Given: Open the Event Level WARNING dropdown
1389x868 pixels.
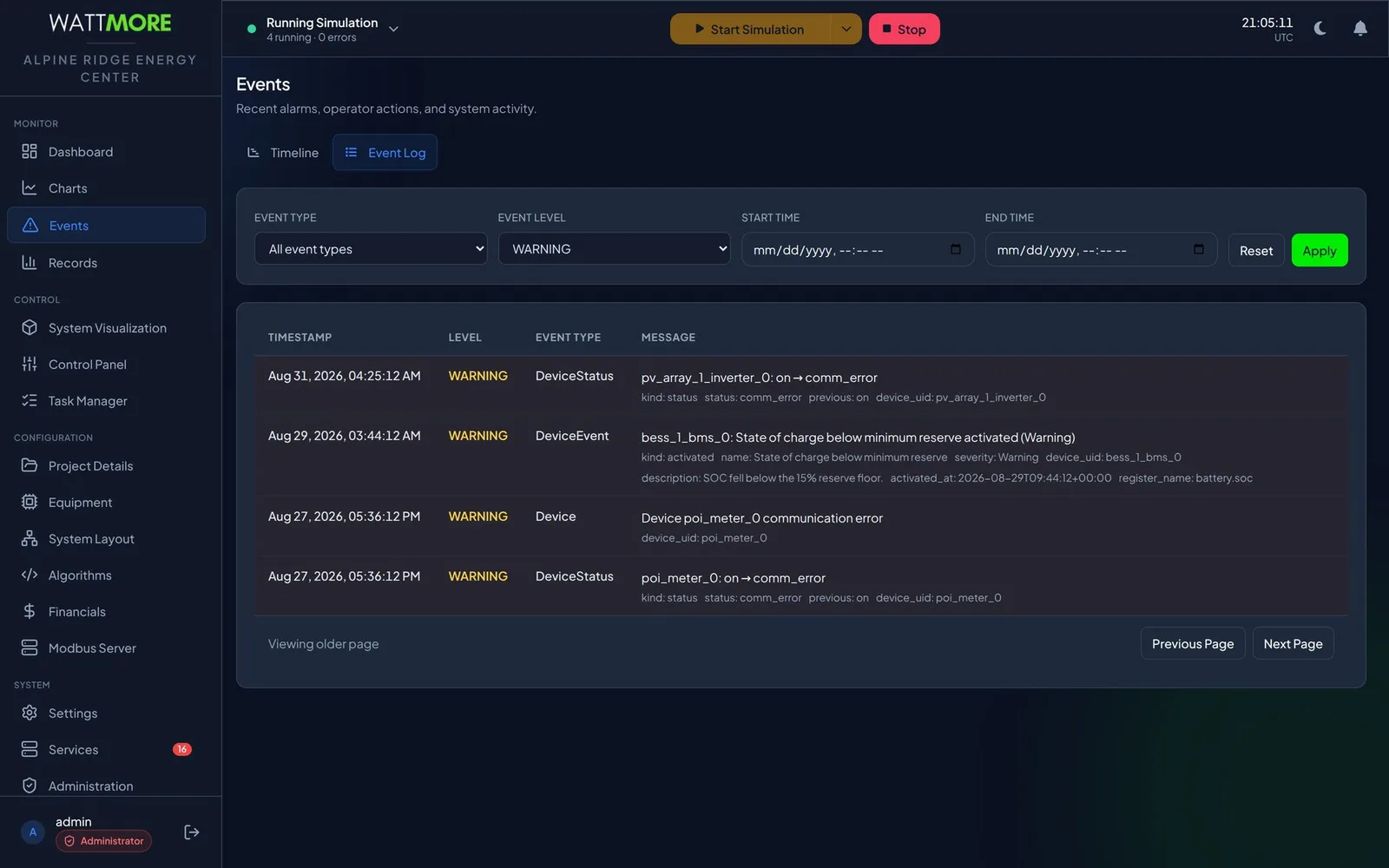Looking at the screenshot, I should 614,249.
